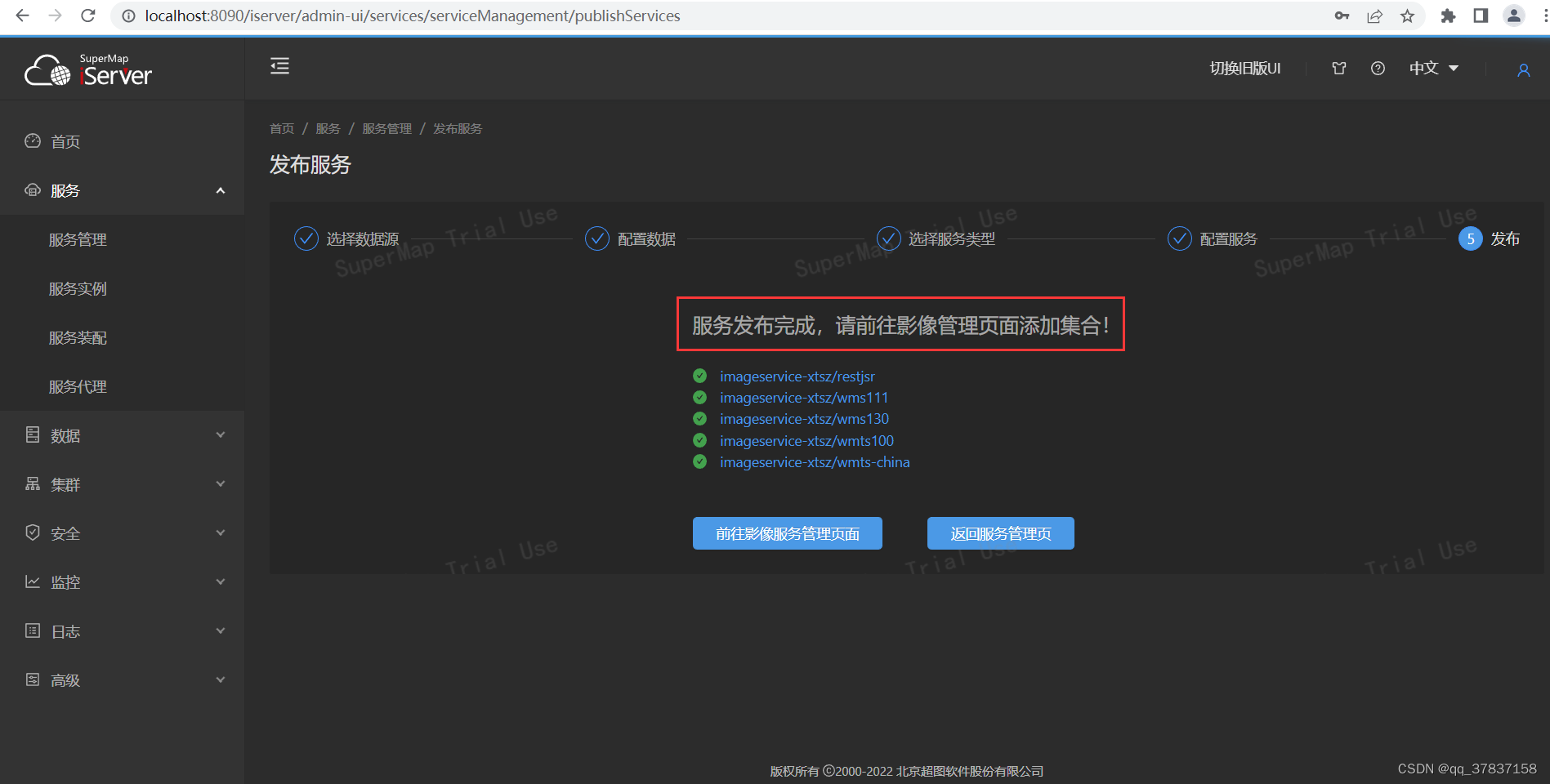Open 服务装配 in sidebar

point(78,337)
